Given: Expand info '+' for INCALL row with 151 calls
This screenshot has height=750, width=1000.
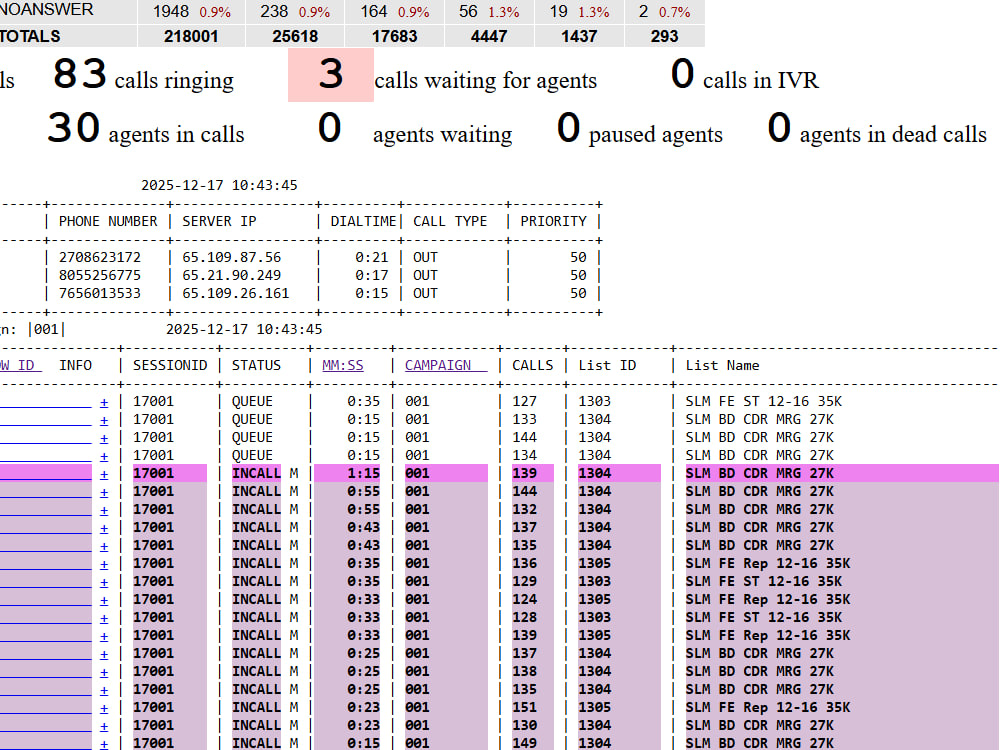Looking at the screenshot, I should [104, 708].
